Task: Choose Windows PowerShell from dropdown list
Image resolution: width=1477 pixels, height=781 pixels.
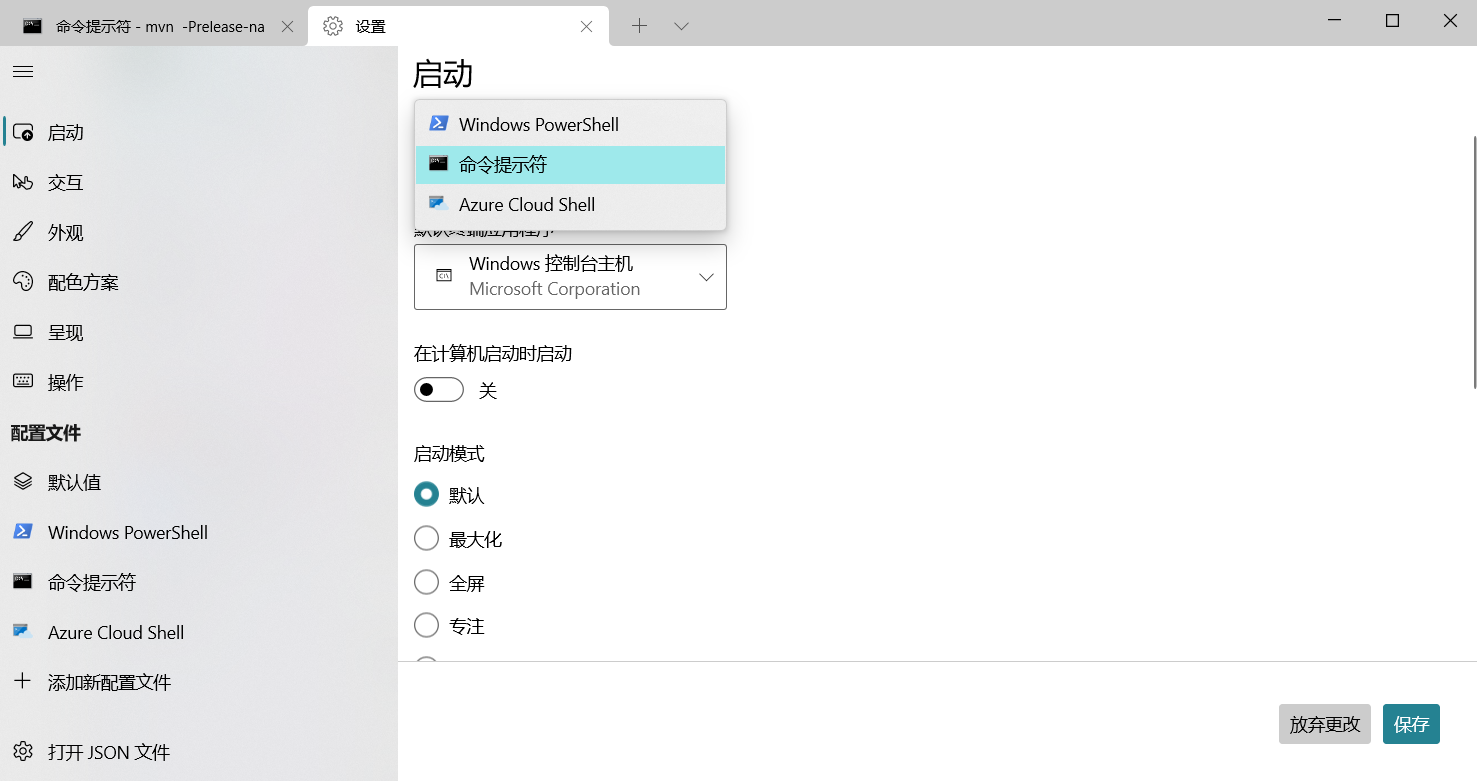Action: pyautogui.click(x=570, y=124)
